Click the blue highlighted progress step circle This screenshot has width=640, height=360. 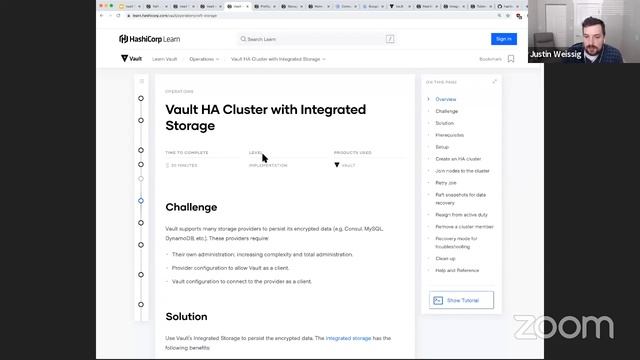141,201
